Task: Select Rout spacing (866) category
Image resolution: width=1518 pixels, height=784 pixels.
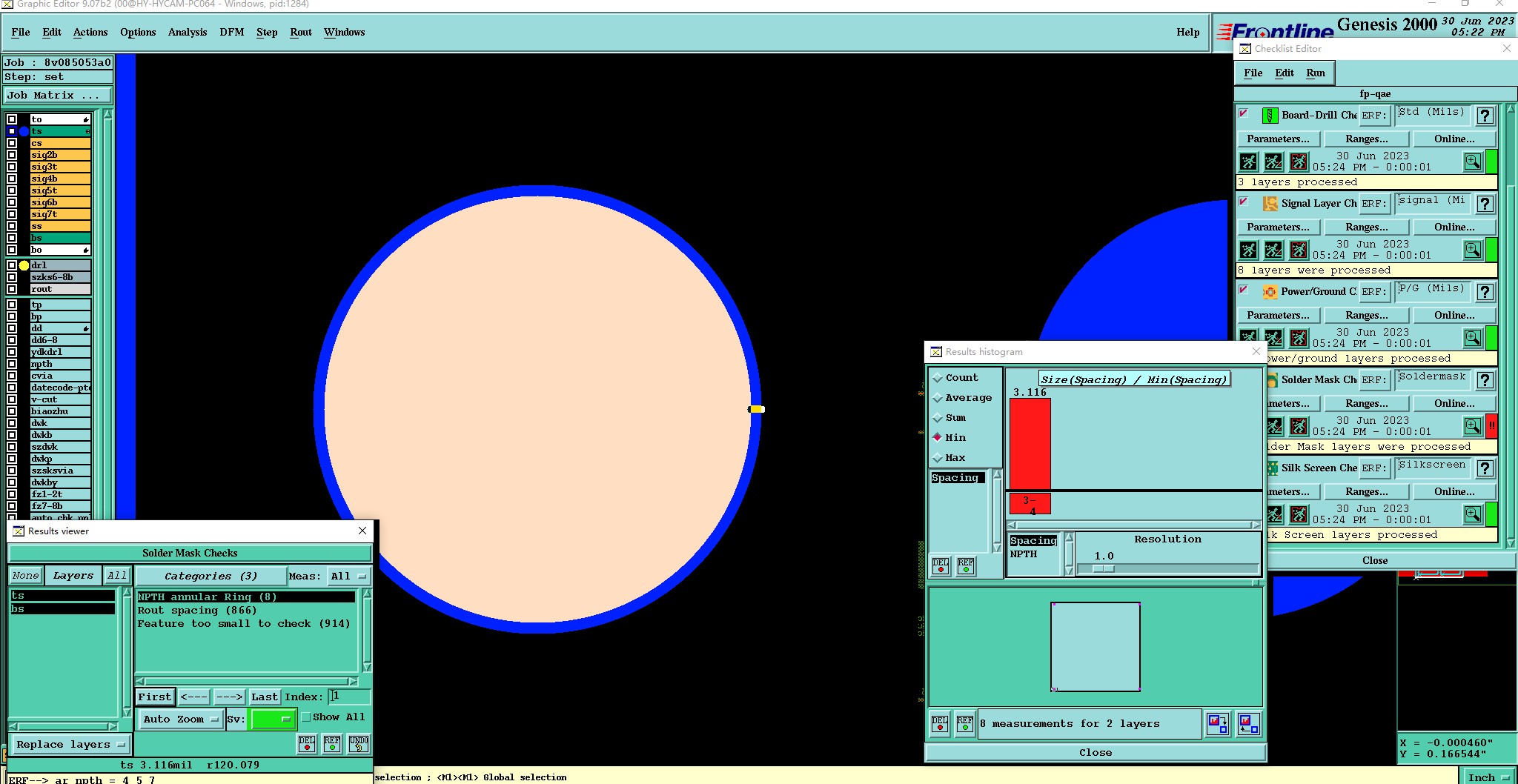Action: tap(197, 611)
